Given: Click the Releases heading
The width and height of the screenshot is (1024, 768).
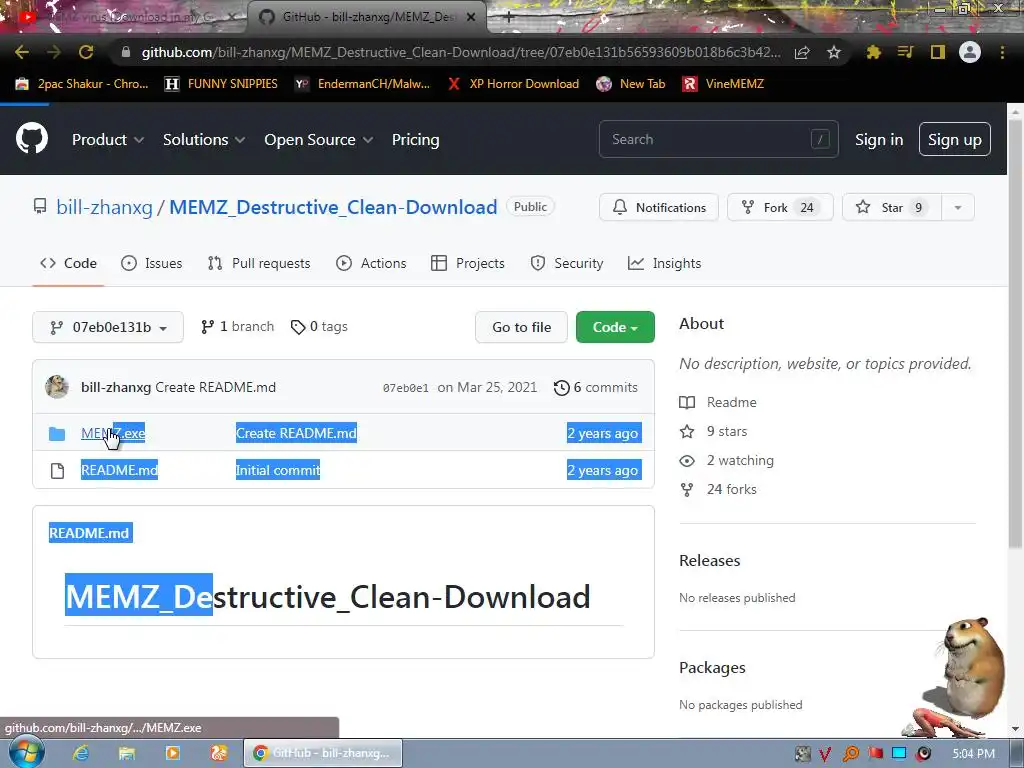Looking at the screenshot, I should (709, 560).
